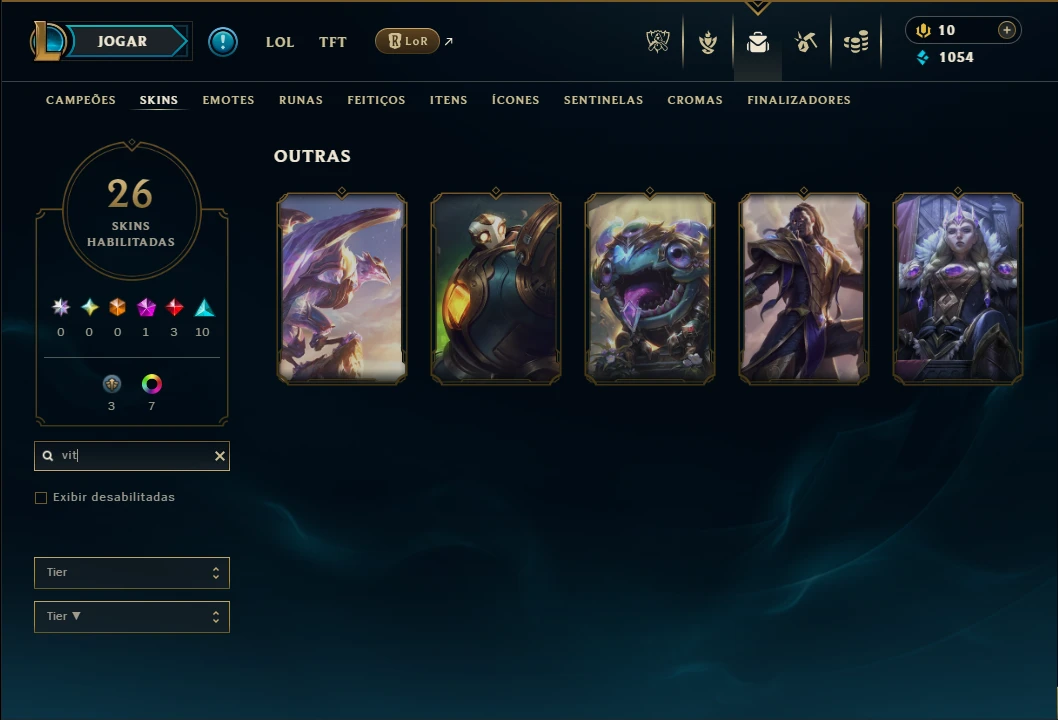Expand the first Tier dropdown

coord(132,573)
